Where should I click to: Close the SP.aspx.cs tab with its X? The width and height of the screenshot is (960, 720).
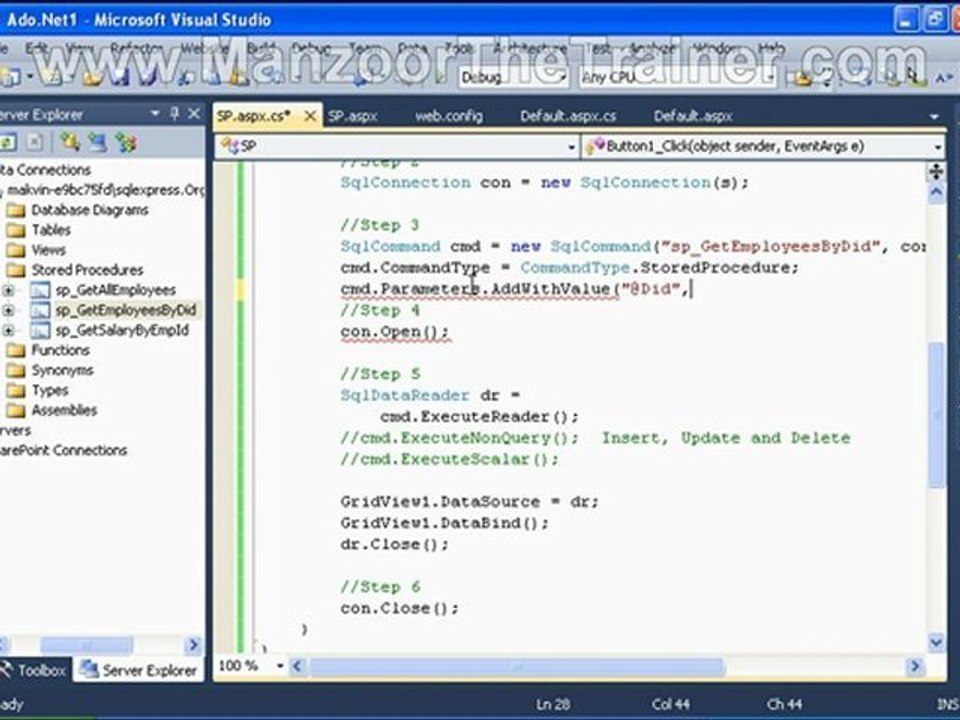310,115
